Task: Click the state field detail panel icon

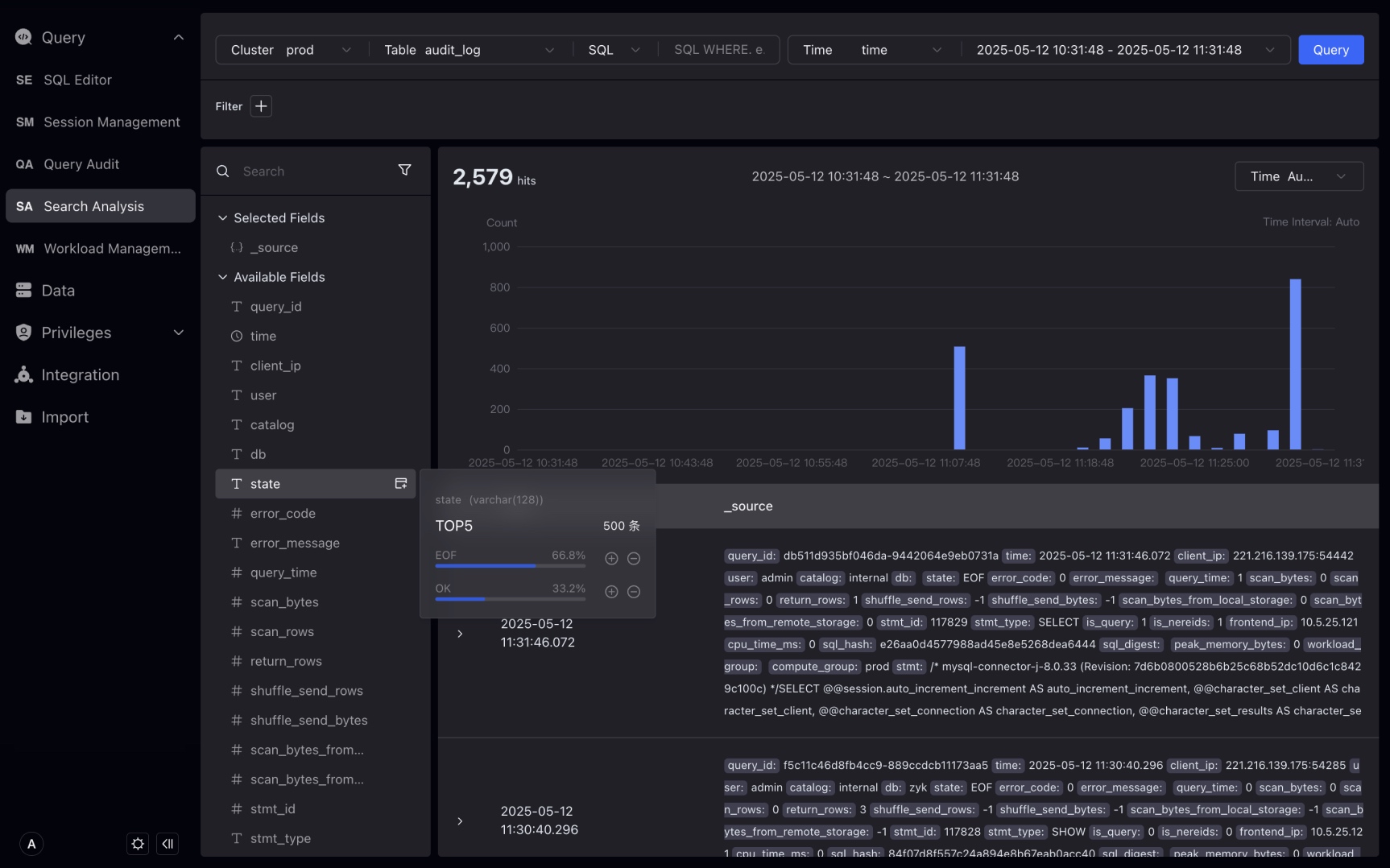Action: click(400, 484)
